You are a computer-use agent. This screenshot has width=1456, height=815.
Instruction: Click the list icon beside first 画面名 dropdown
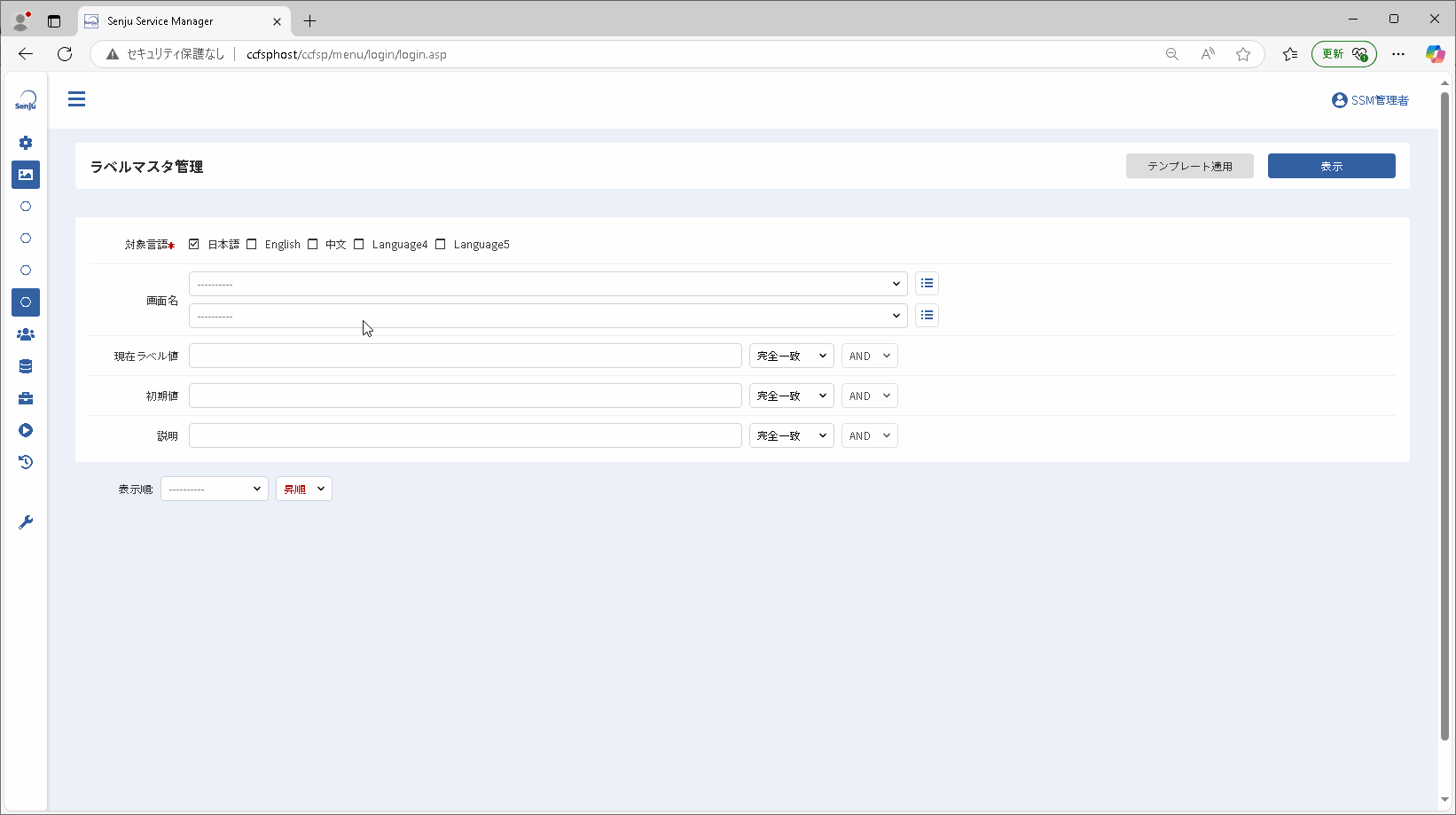pos(927,284)
